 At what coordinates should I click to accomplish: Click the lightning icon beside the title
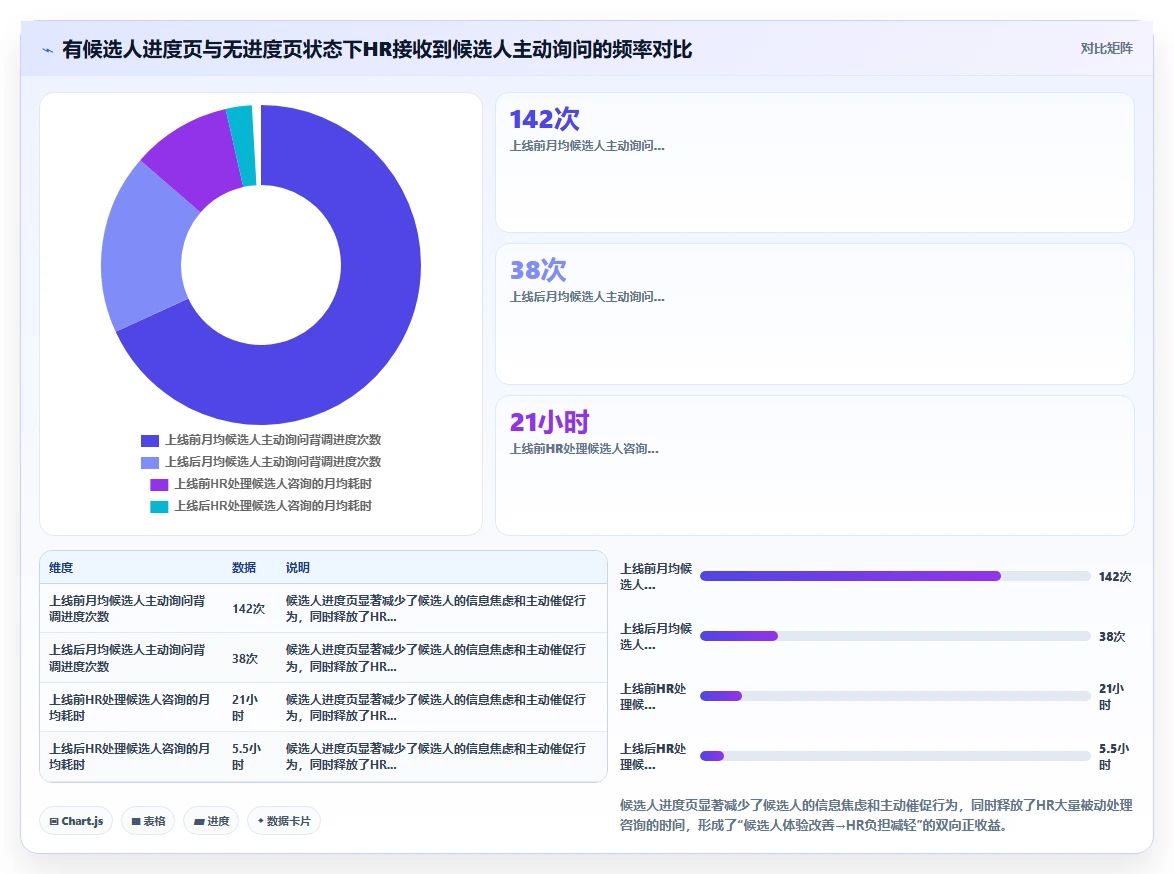(48, 50)
